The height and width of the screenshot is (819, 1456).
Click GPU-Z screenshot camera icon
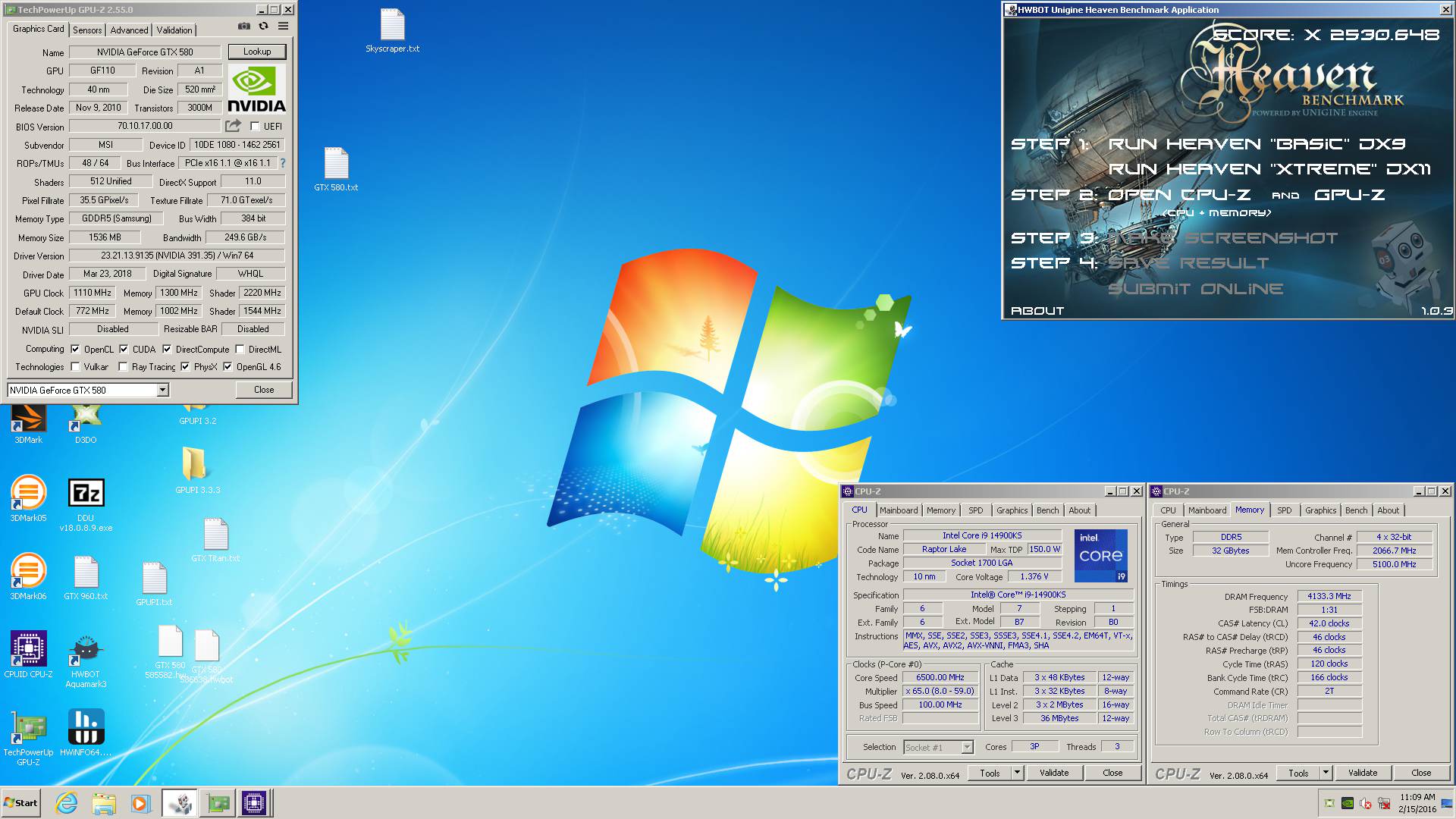coord(243,26)
